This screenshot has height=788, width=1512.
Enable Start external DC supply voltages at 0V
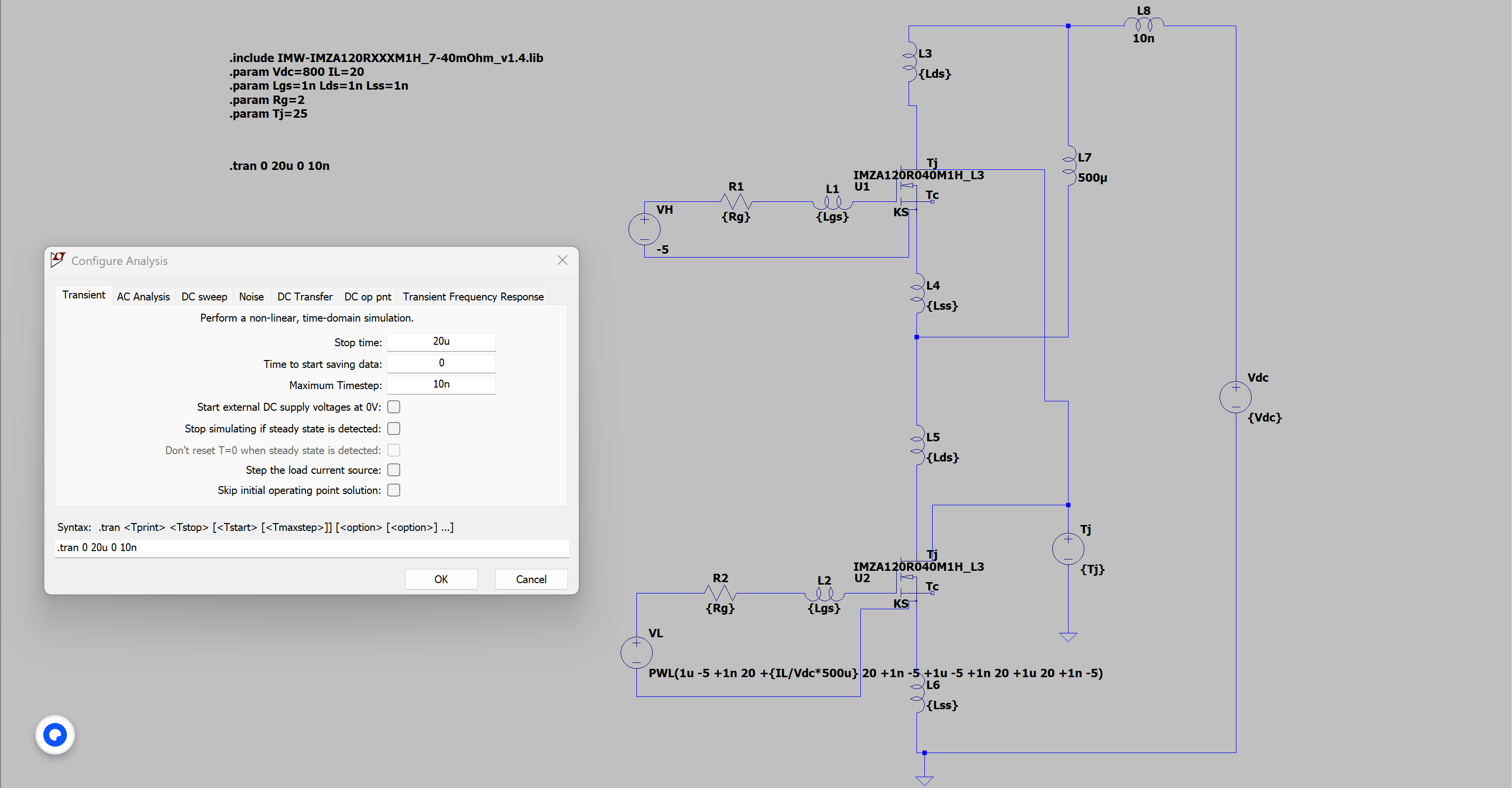tap(394, 407)
